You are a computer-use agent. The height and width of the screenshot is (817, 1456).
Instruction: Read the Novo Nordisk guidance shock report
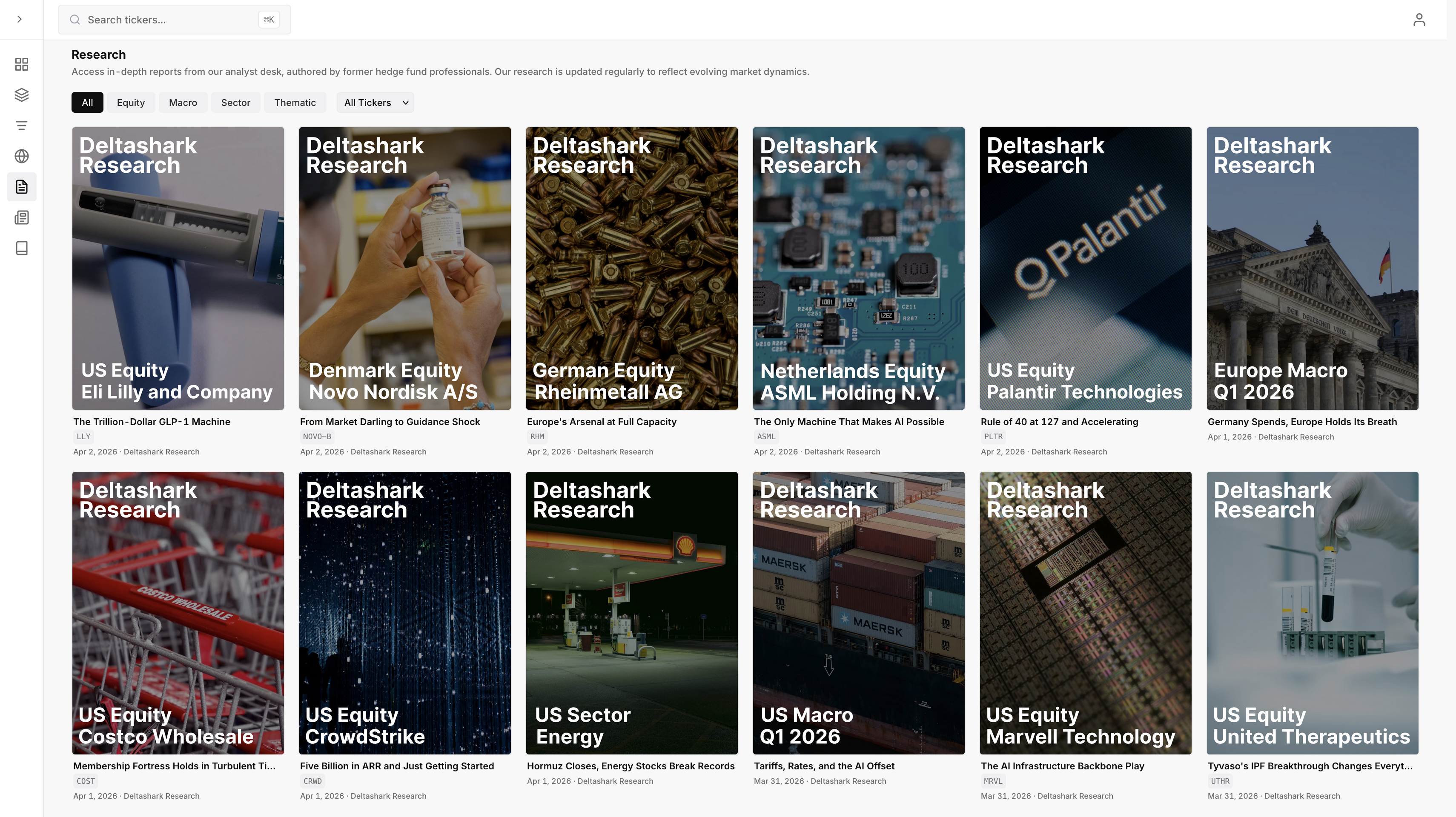[405, 269]
